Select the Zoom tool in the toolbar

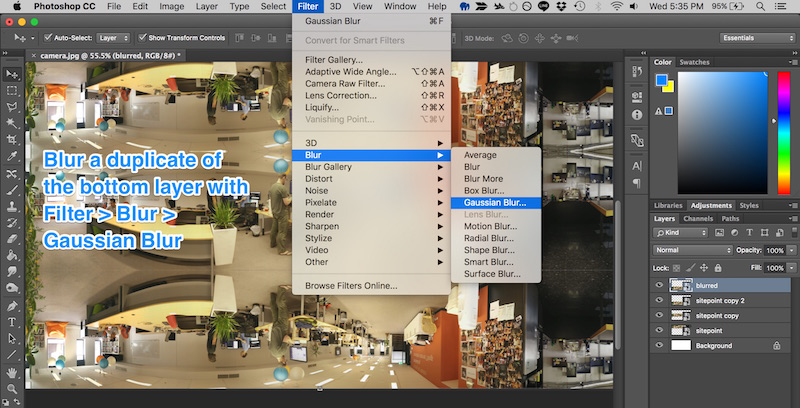12,388
